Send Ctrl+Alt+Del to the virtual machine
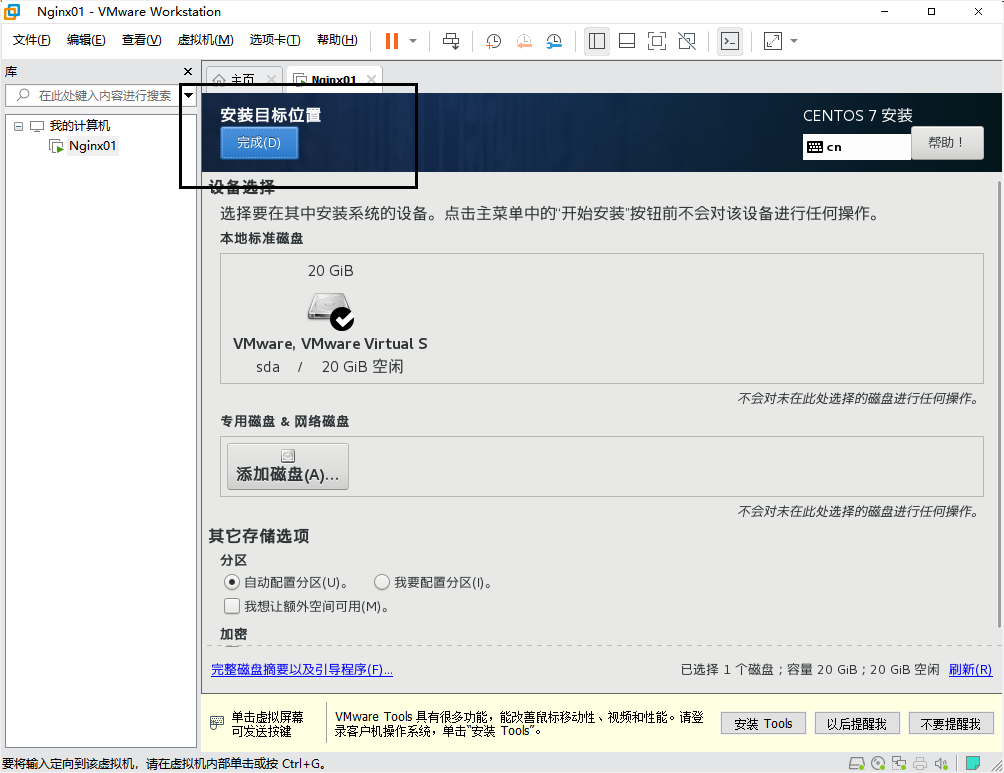The height and width of the screenshot is (773, 1004). 451,41
